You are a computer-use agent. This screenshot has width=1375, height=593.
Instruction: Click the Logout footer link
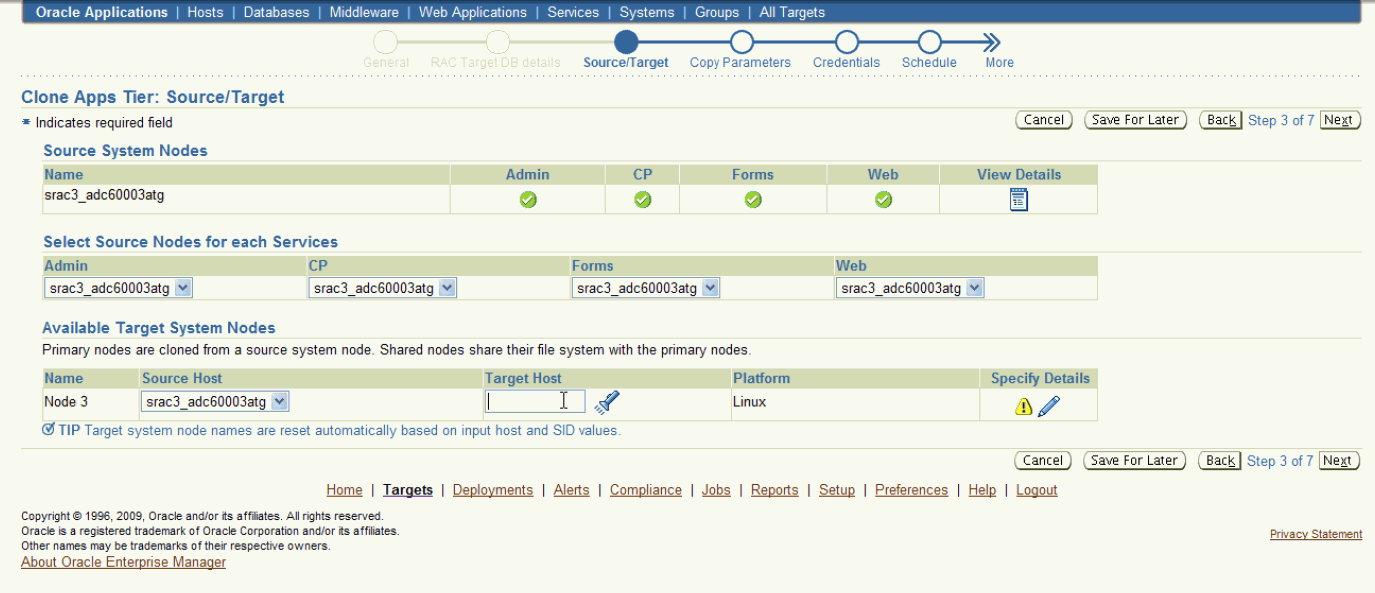(x=1037, y=490)
